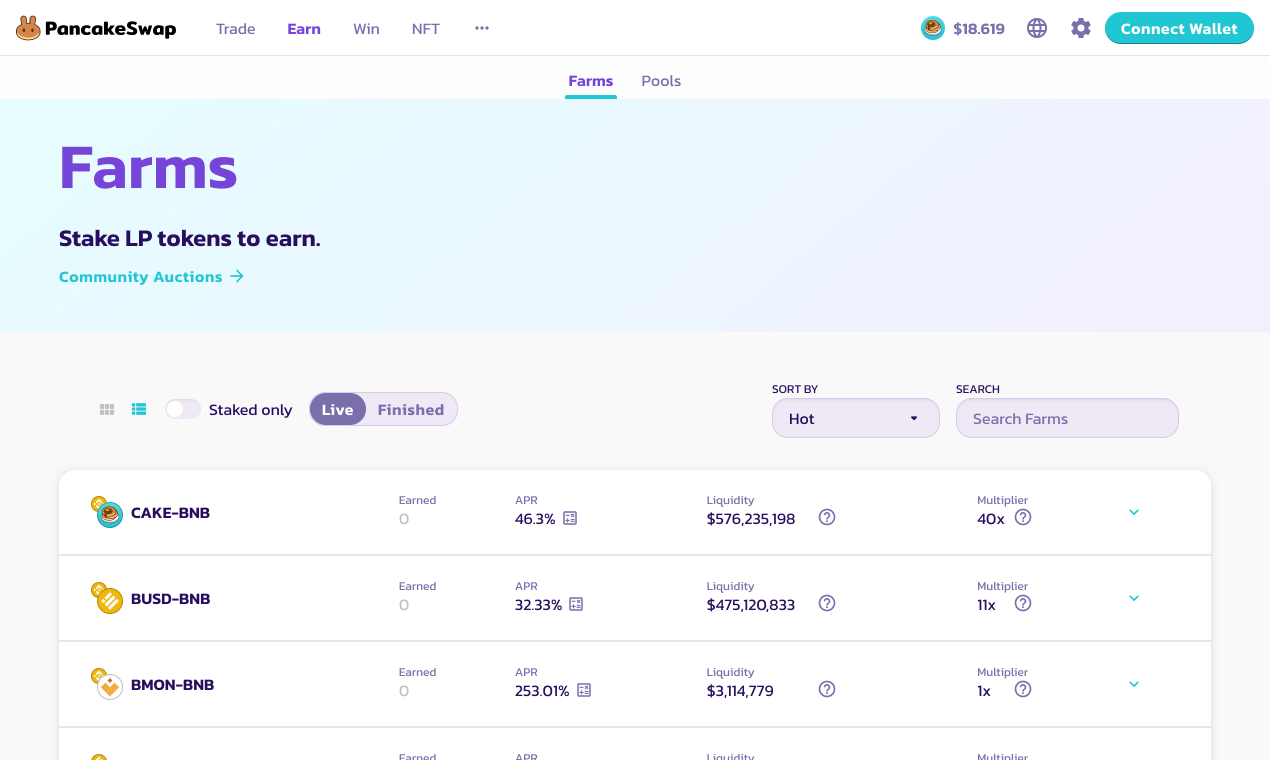This screenshot has height=760, width=1270.
Task: Click the 1x multiplier value
Action: click(984, 691)
